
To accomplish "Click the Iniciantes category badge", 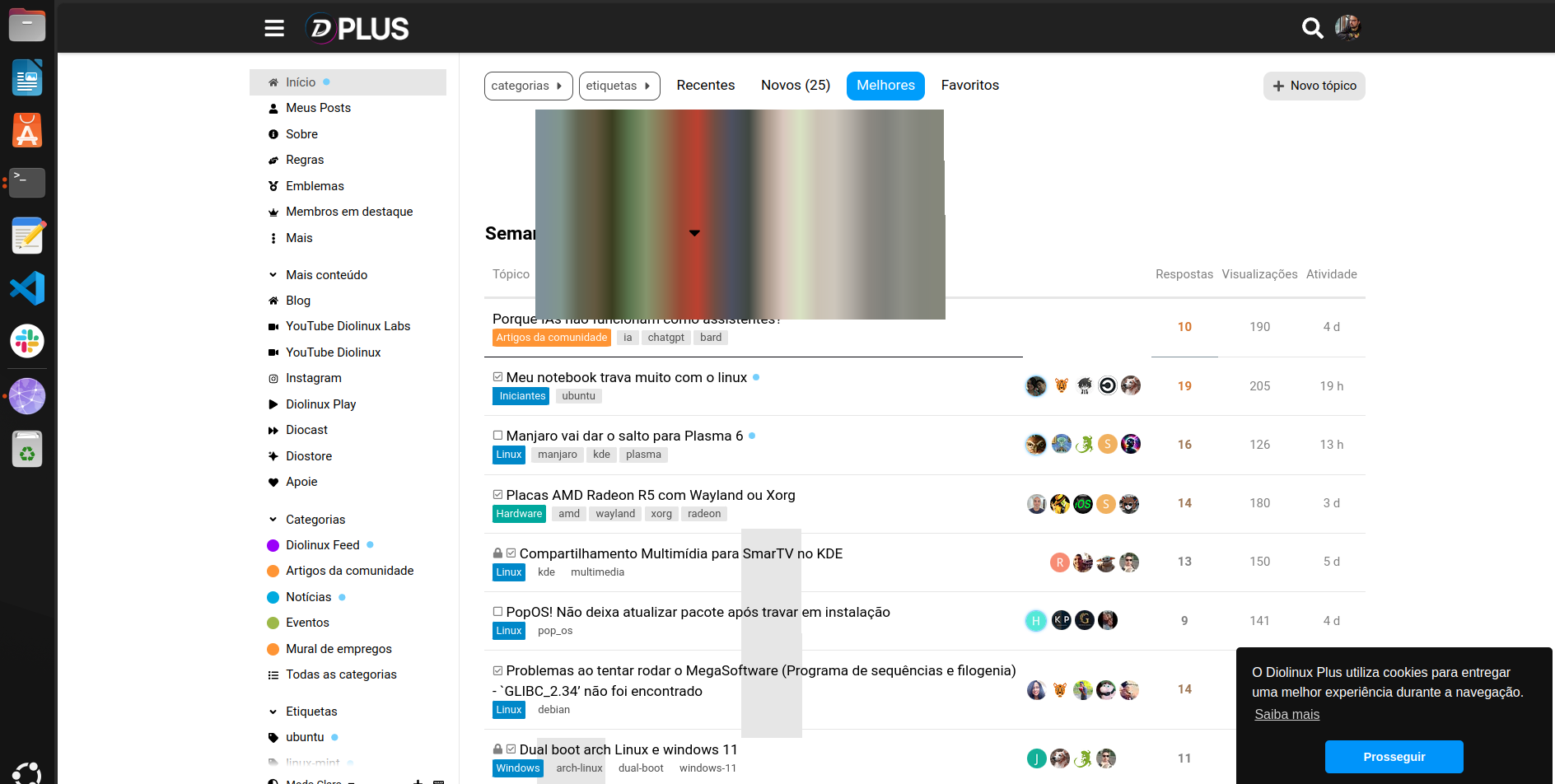I will point(522,396).
